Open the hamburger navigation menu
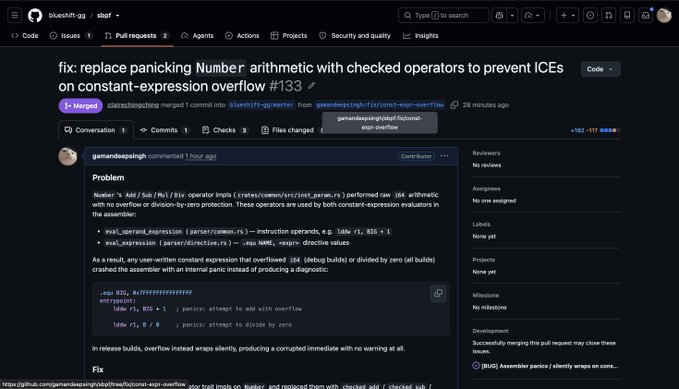Image resolution: width=679 pixels, height=389 pixels. click(14, 16)
